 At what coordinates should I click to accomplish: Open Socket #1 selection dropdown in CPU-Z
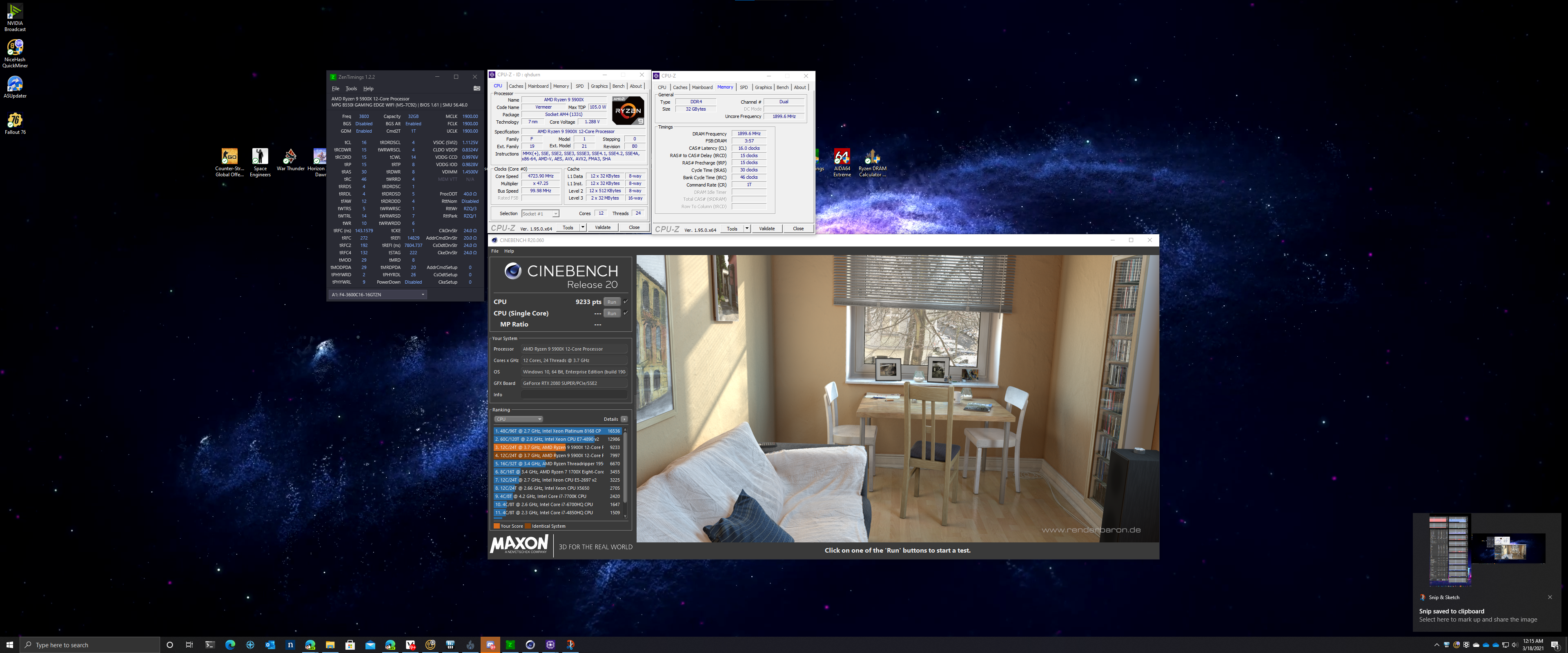coord(540,213)
